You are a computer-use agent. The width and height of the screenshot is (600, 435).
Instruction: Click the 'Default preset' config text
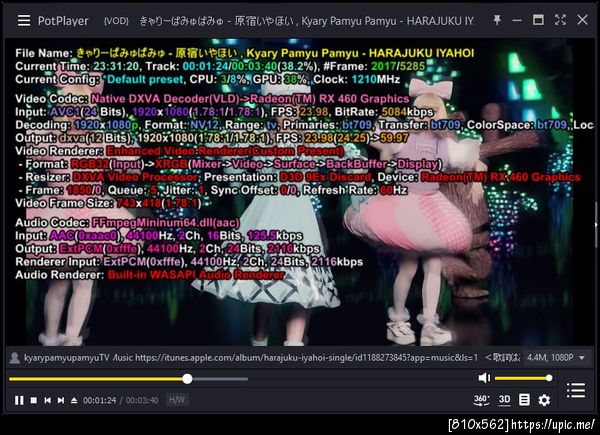click(145, 79)
